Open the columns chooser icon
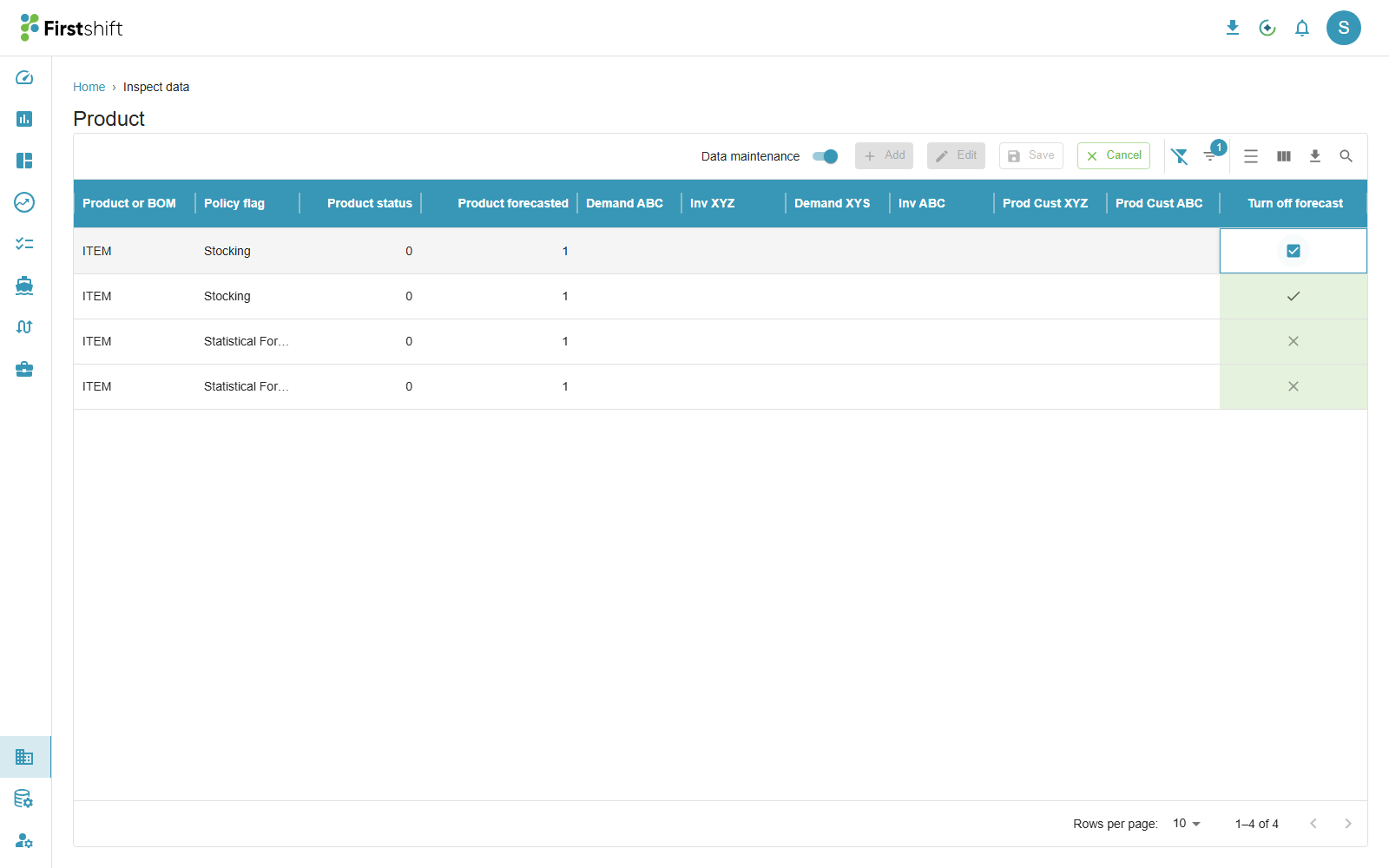Viewport: 1389px width, 868px height. tap(1284, 156)
